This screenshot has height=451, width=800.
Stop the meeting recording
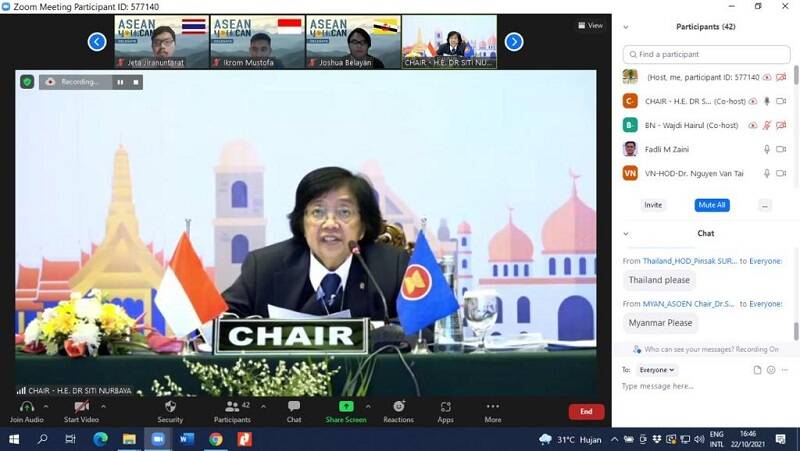(136, 82)
